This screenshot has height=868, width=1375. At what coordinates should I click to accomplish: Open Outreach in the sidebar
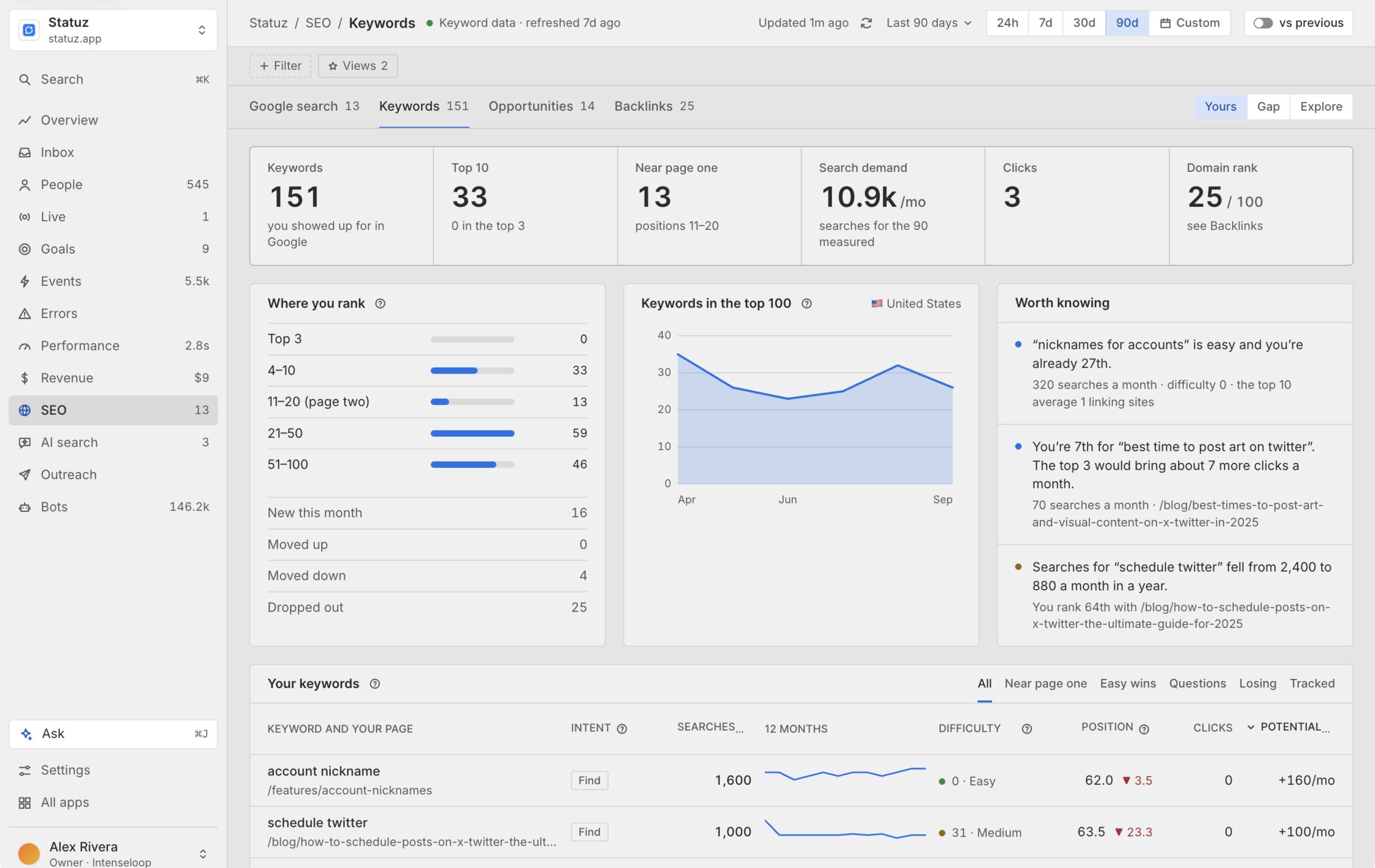coord(114,475)
